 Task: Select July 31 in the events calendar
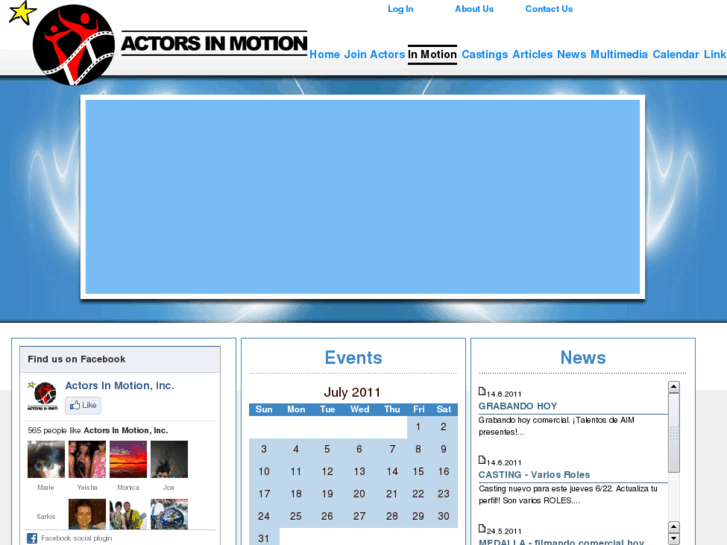(264, 538)
